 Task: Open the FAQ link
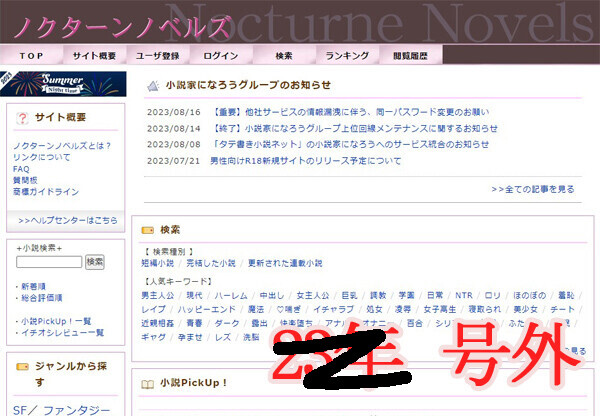point(21,169)
